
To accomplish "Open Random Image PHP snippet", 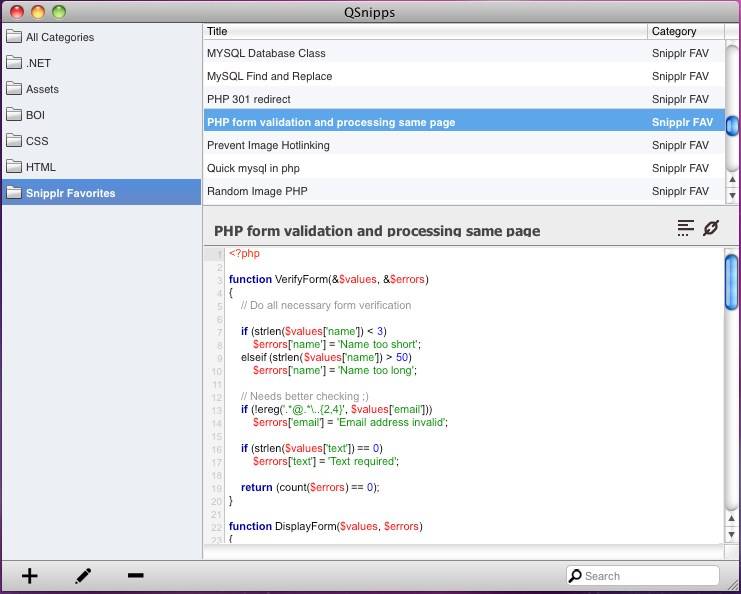I will (x=464, y=191).
